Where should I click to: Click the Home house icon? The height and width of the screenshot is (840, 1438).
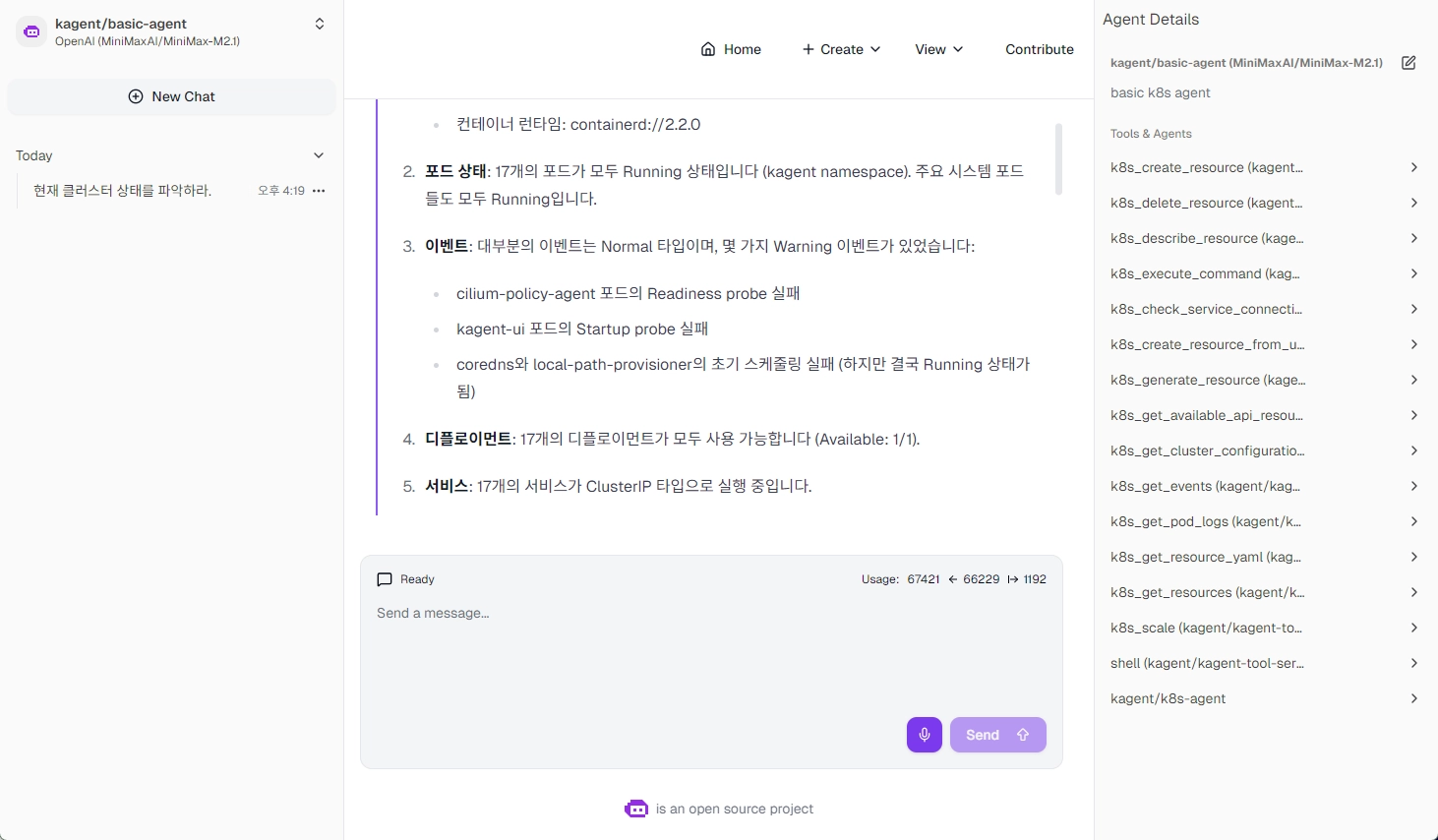point(708,49)
